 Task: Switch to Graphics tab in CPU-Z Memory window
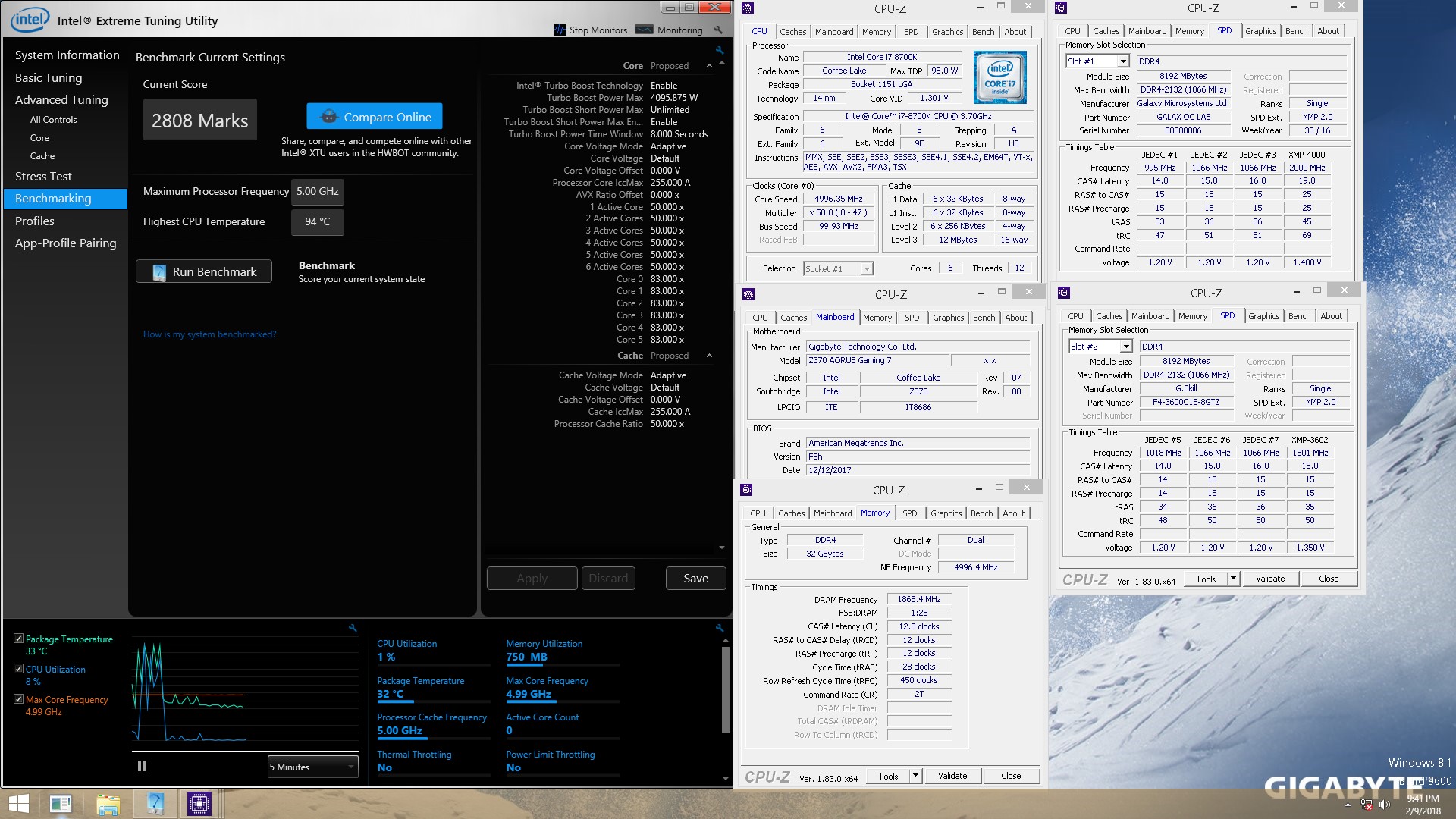click(946, 513)
